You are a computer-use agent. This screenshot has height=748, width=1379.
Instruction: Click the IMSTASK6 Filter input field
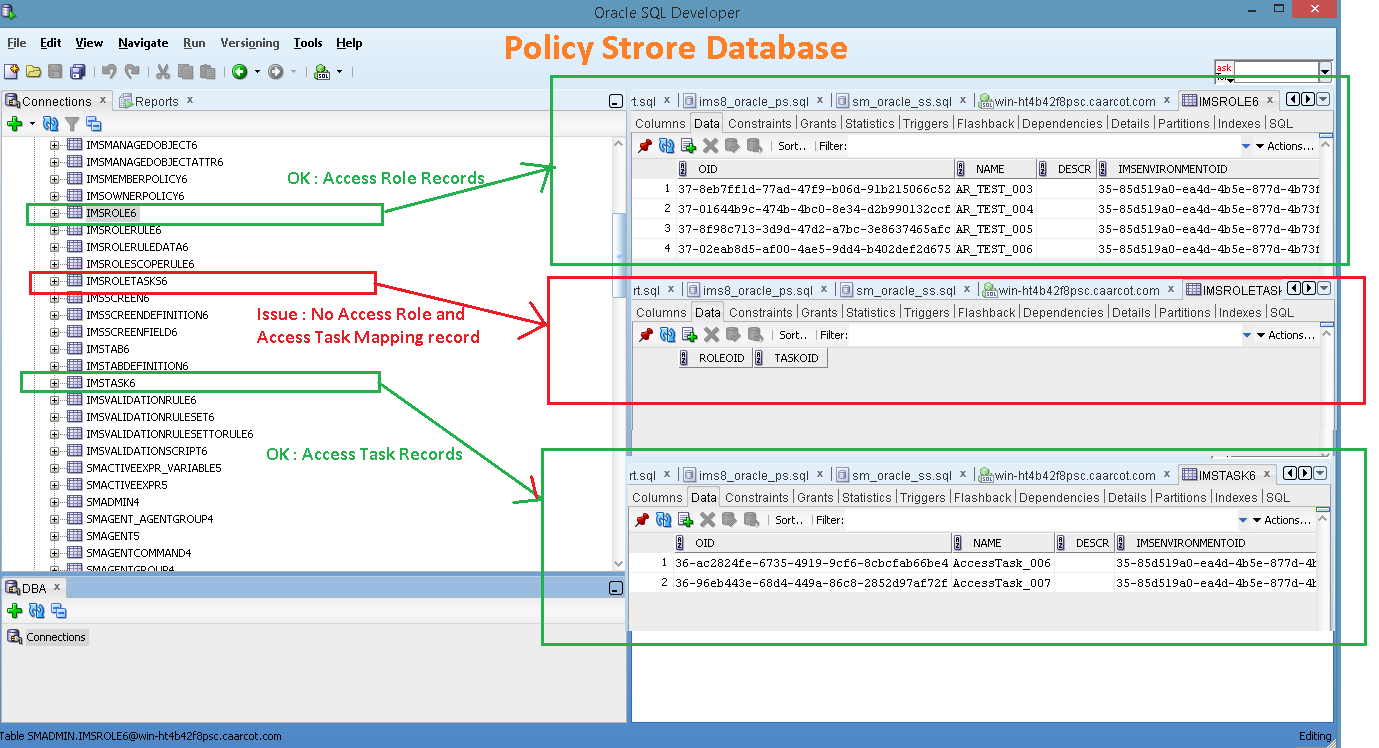click(x=1040, y=520)
